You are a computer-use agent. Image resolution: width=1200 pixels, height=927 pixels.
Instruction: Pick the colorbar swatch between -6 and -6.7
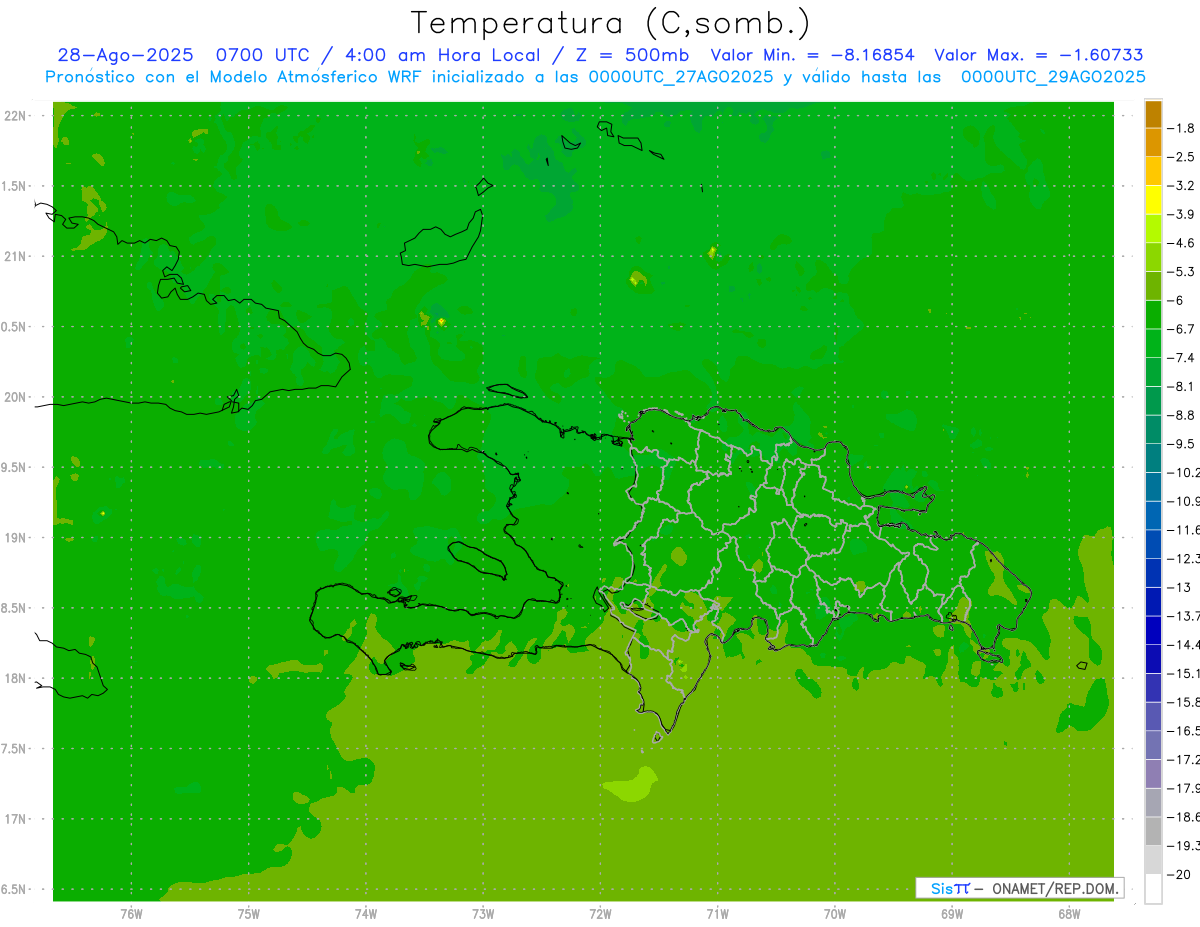pyautogui.click(x=1153, y=315)
